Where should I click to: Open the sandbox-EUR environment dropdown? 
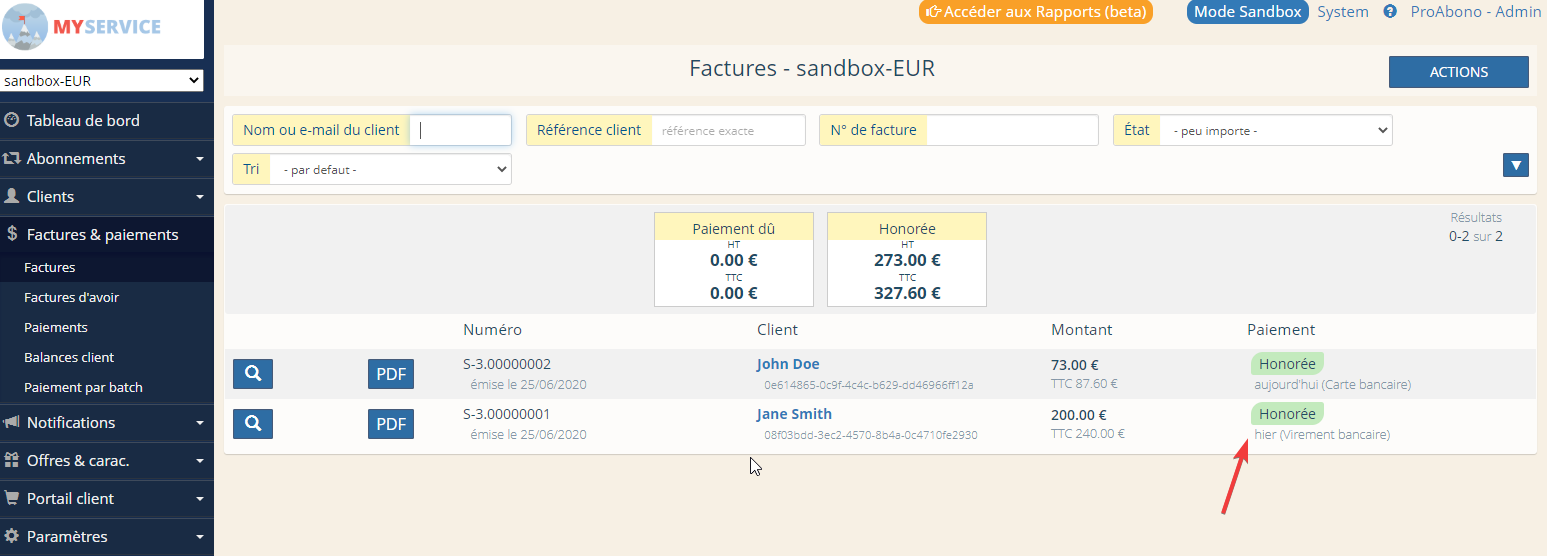(102, 81)
